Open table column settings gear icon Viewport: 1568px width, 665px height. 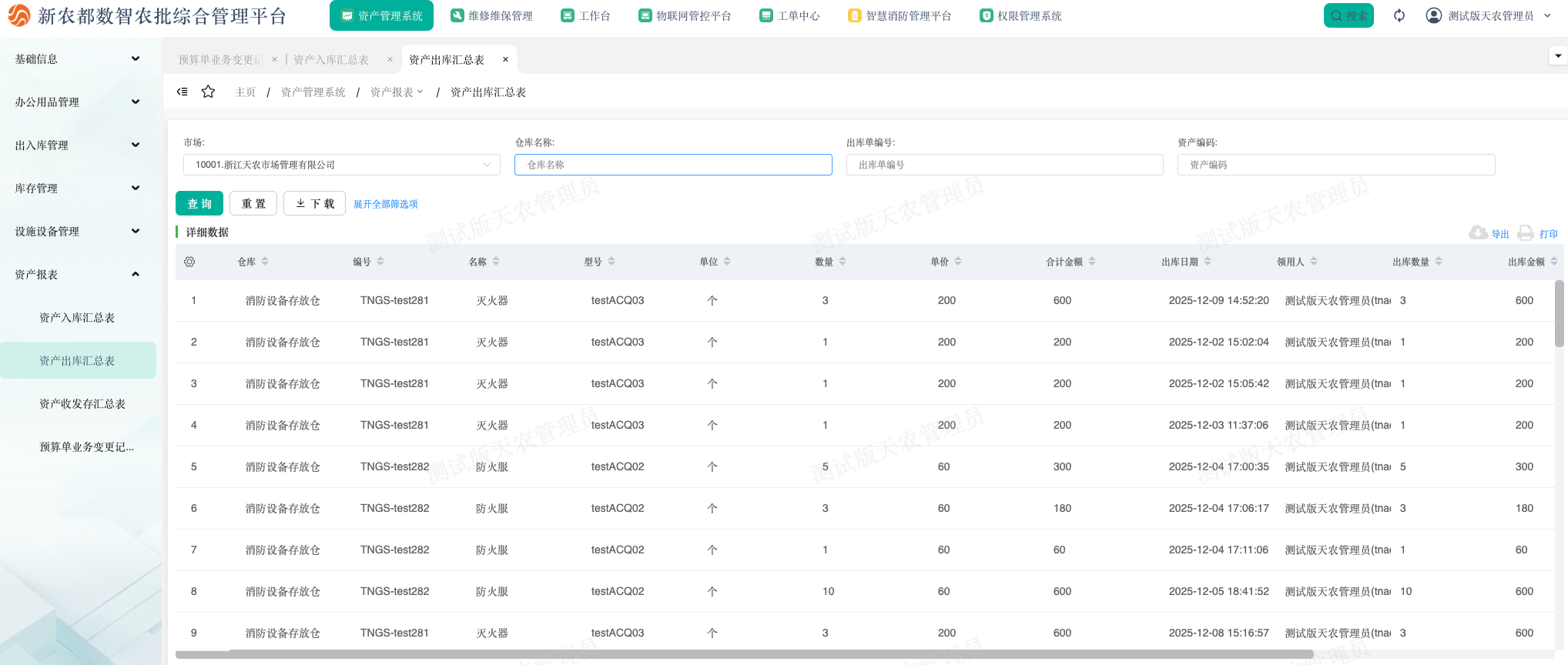(x=189, y=262)
